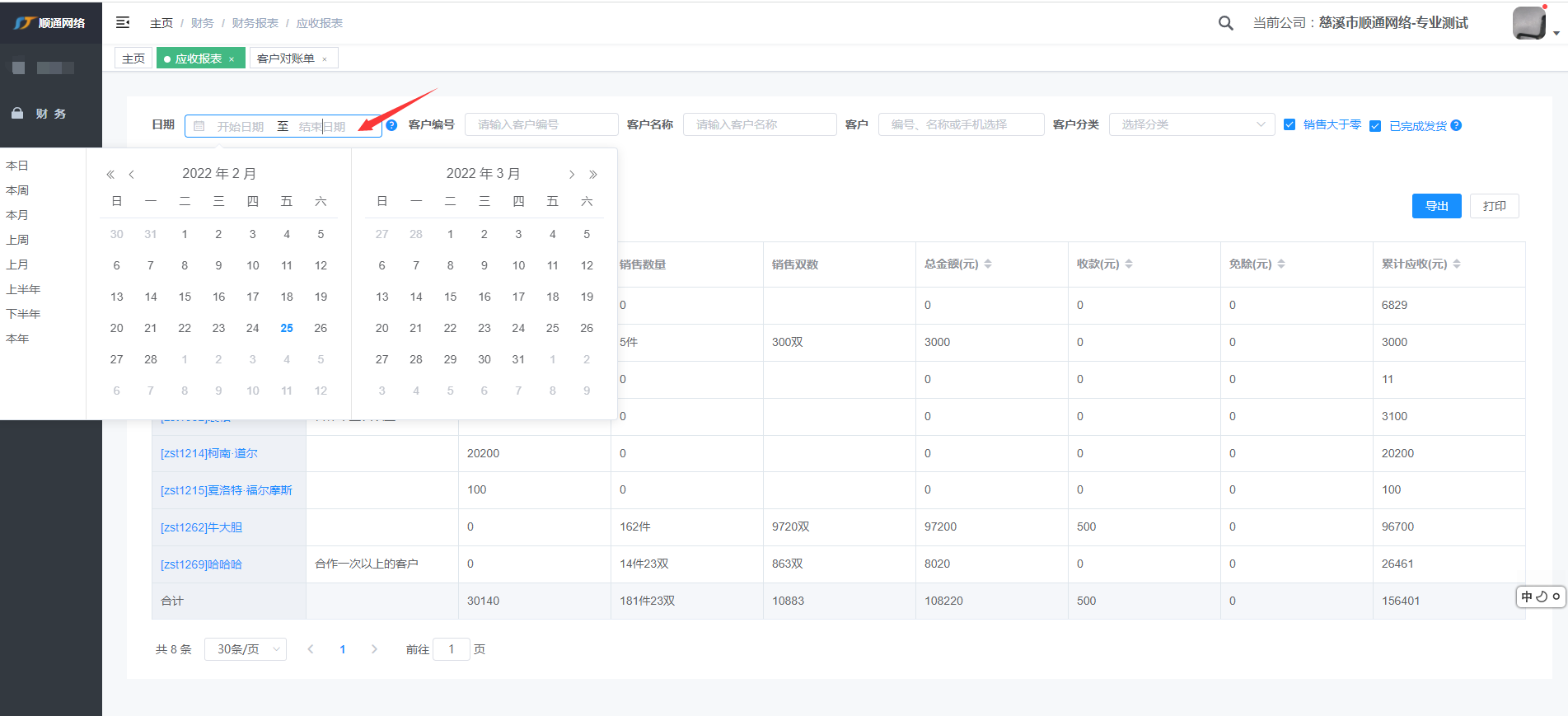Viewport: 1568px width, 716px height.
Task: Close the 应收报表 tab
Action: 232,59
